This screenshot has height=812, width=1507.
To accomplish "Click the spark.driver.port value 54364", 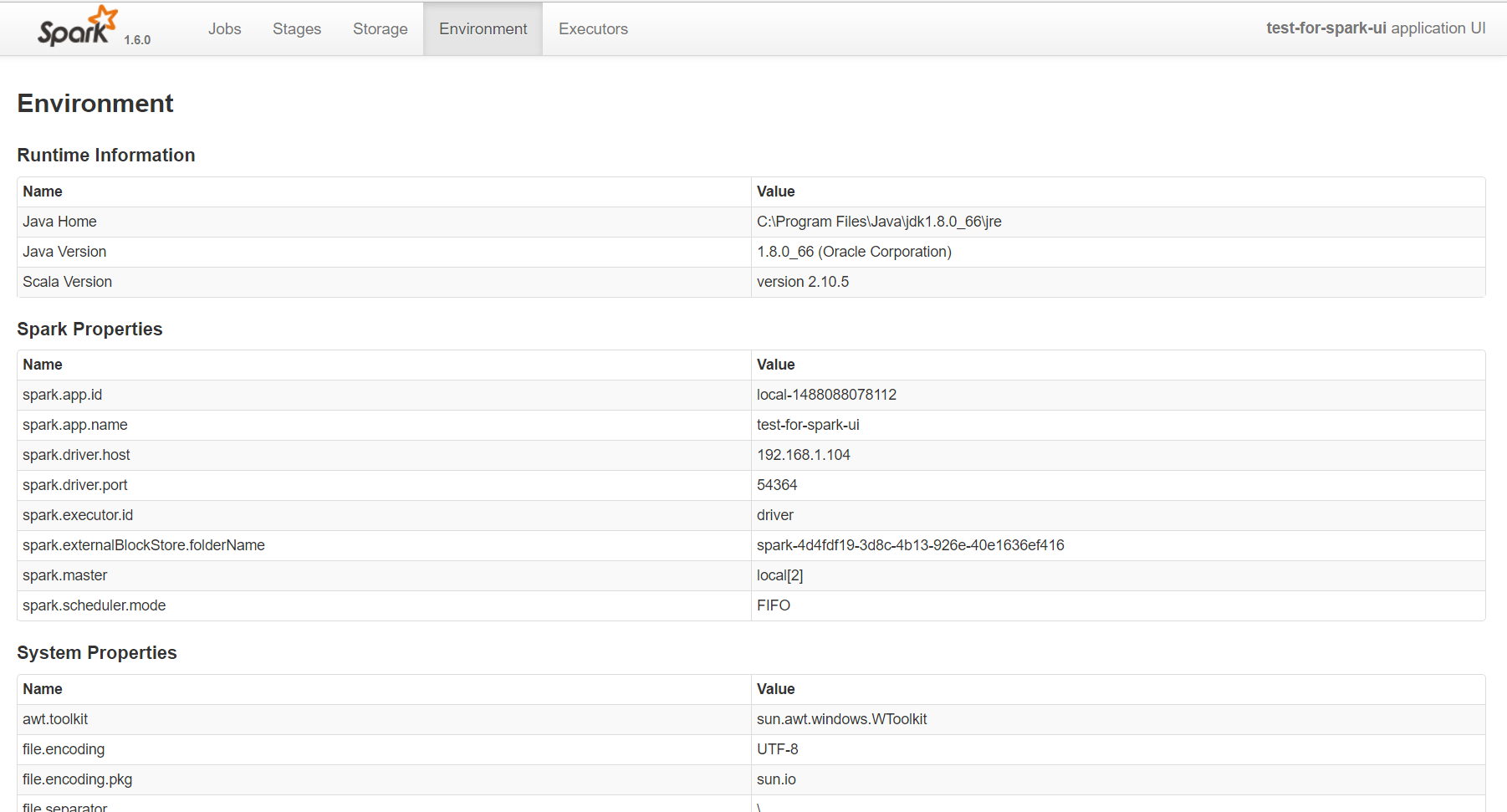I will [777, 485].
